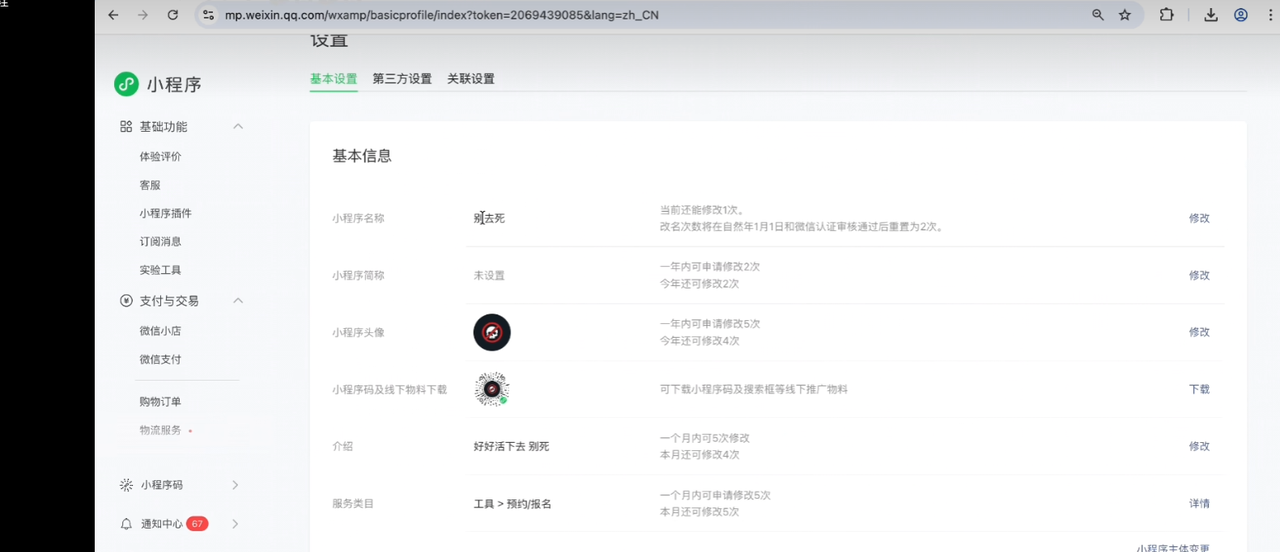Collapse the 支付与交易 section chevron
This screenshot has width=1280, height=552.
pyautogui.click(x=238, y=301)
